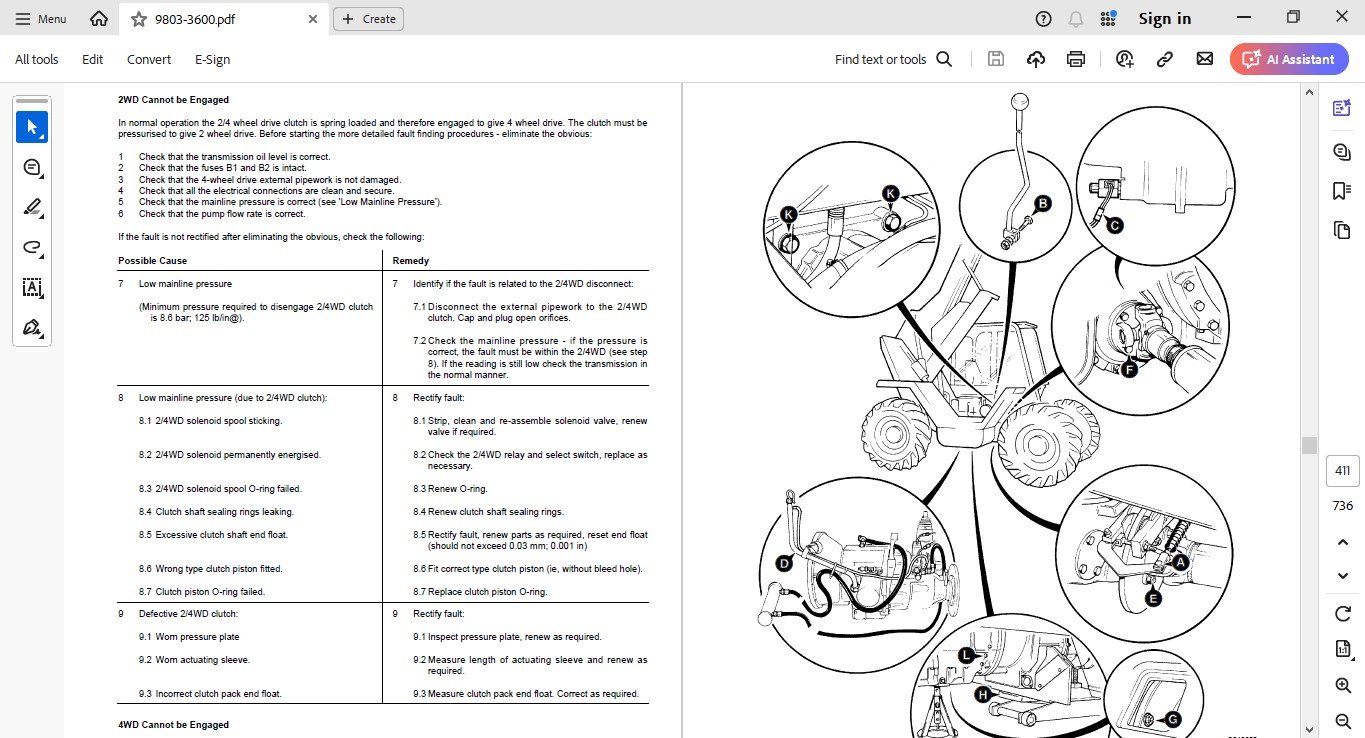Screen dimensions: 1365x738
Task: Close the 9803-3600.pdf tab
Action: pos(313,19)
